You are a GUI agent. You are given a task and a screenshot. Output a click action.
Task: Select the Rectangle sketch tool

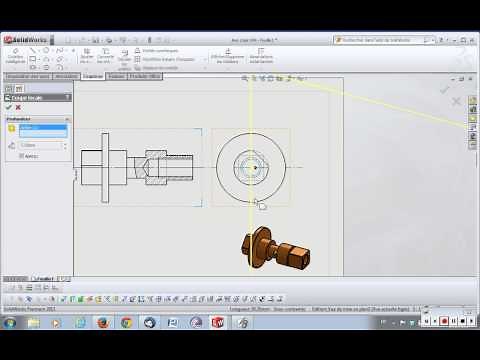pos(33,59)
